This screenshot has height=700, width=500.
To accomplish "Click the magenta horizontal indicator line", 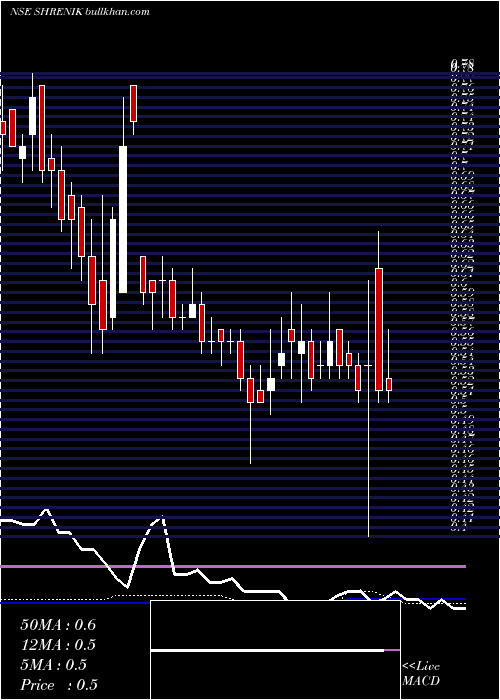I will pos(233,566).
